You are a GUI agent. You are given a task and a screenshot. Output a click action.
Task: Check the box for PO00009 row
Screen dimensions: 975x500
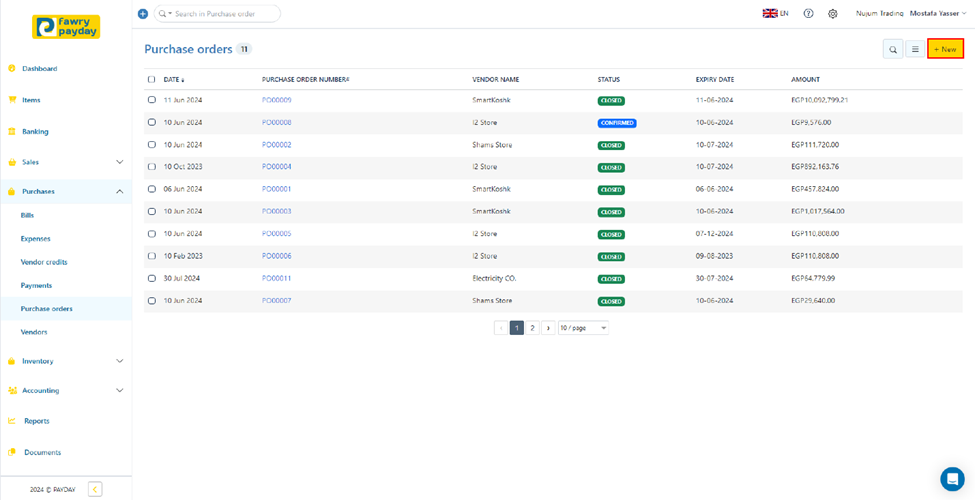(152, 100)
